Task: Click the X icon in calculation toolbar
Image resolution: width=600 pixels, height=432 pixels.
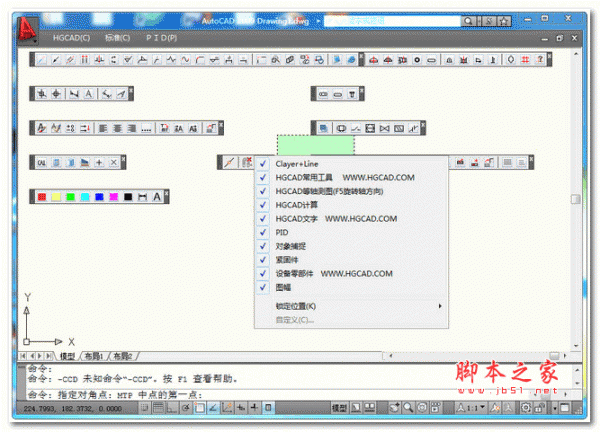Action: [x=114, y=163]
